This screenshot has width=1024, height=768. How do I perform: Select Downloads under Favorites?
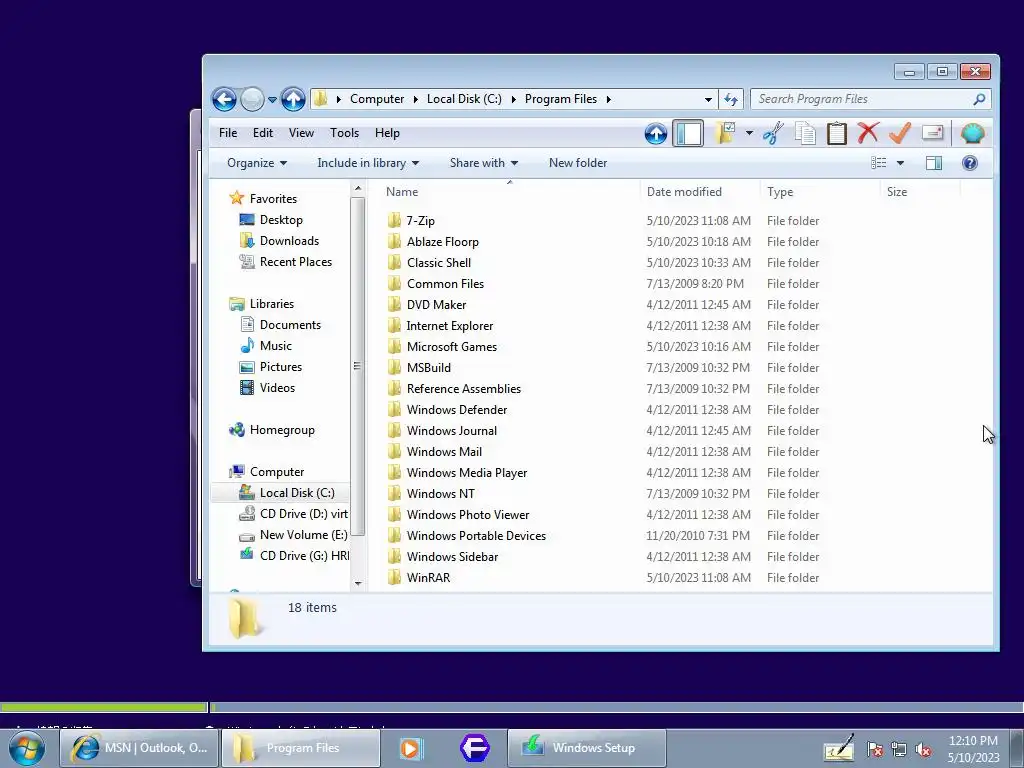click(x=289, y=241)
